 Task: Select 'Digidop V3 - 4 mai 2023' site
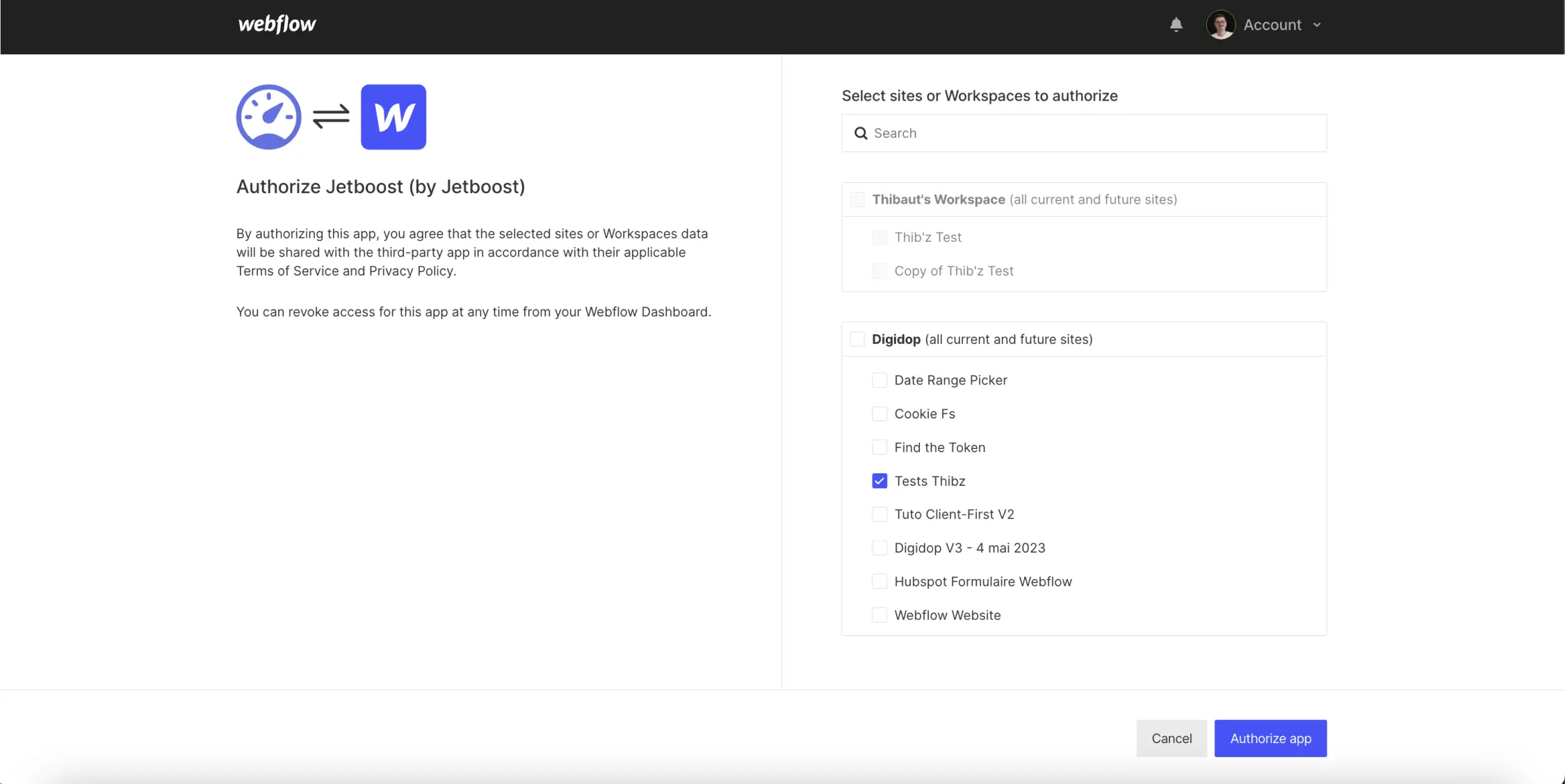click(x=879, y=548)
